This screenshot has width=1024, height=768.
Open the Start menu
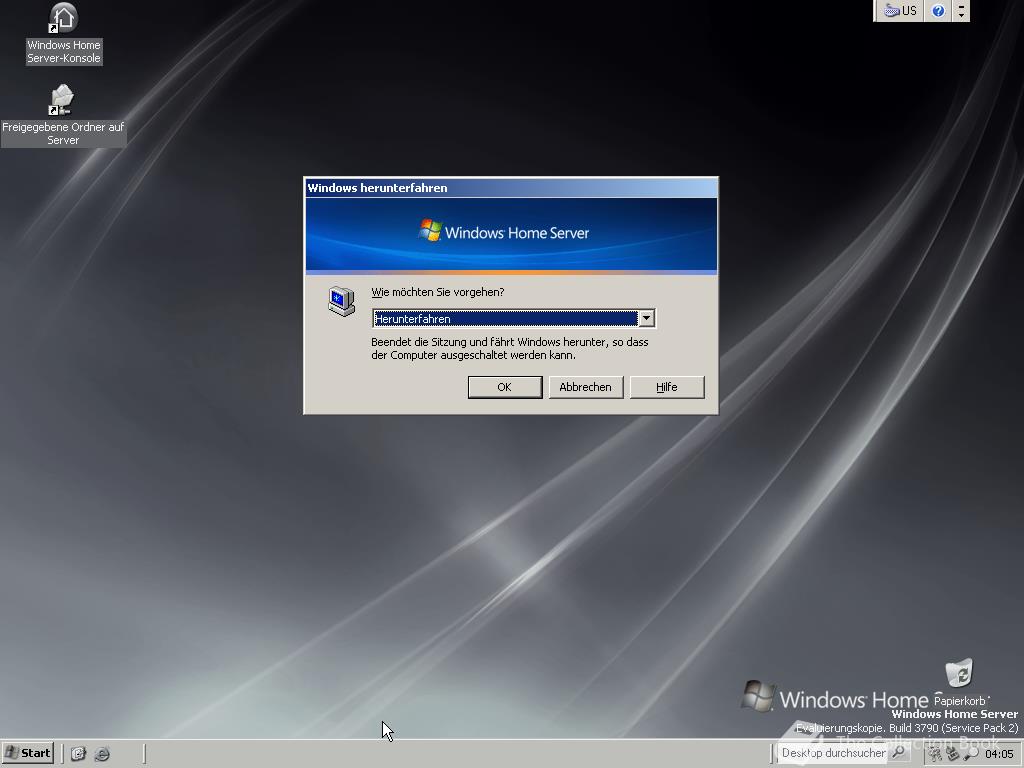28,753
